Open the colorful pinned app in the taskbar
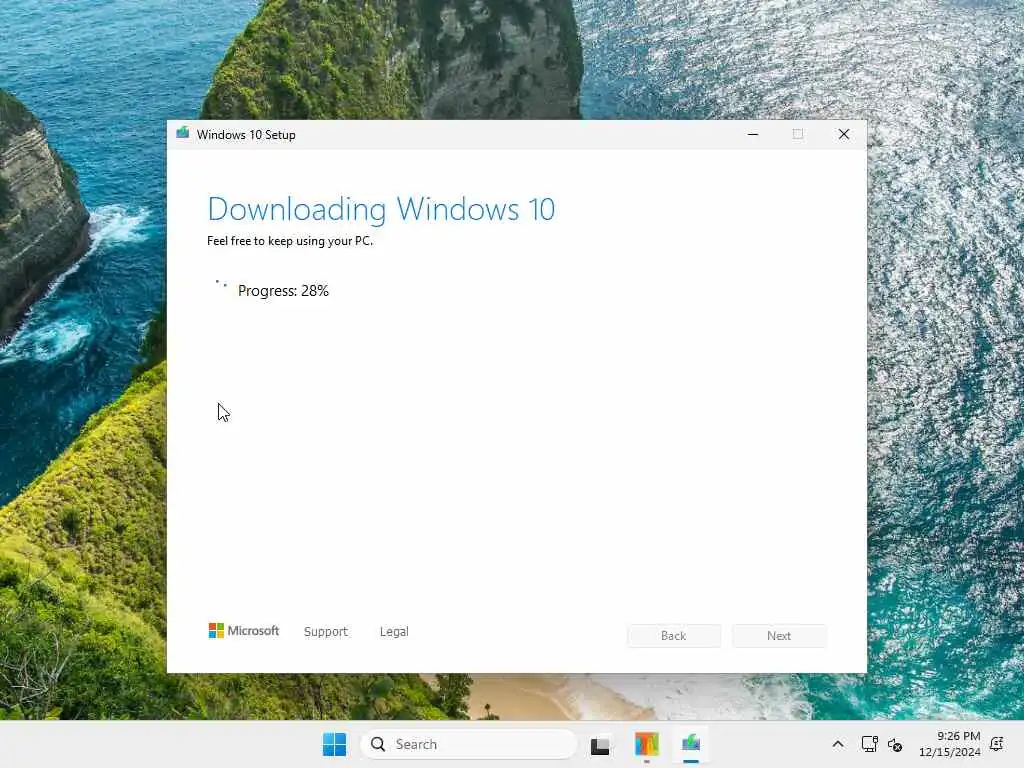 point(647,744)
